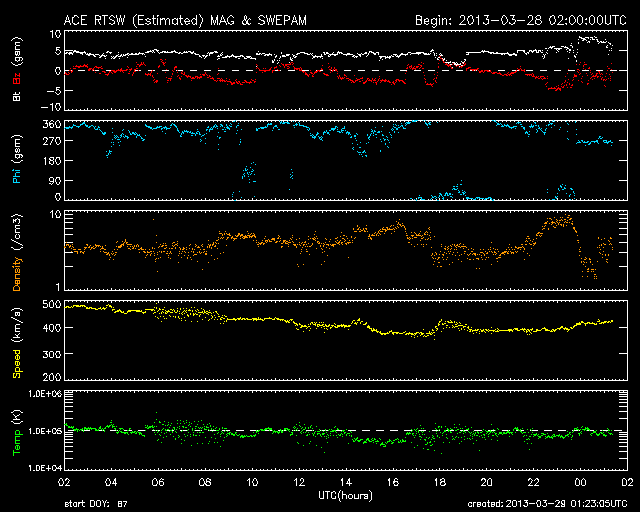
Task: Click the '270' tick label on Phi axis
Action: tap(52, 141)
